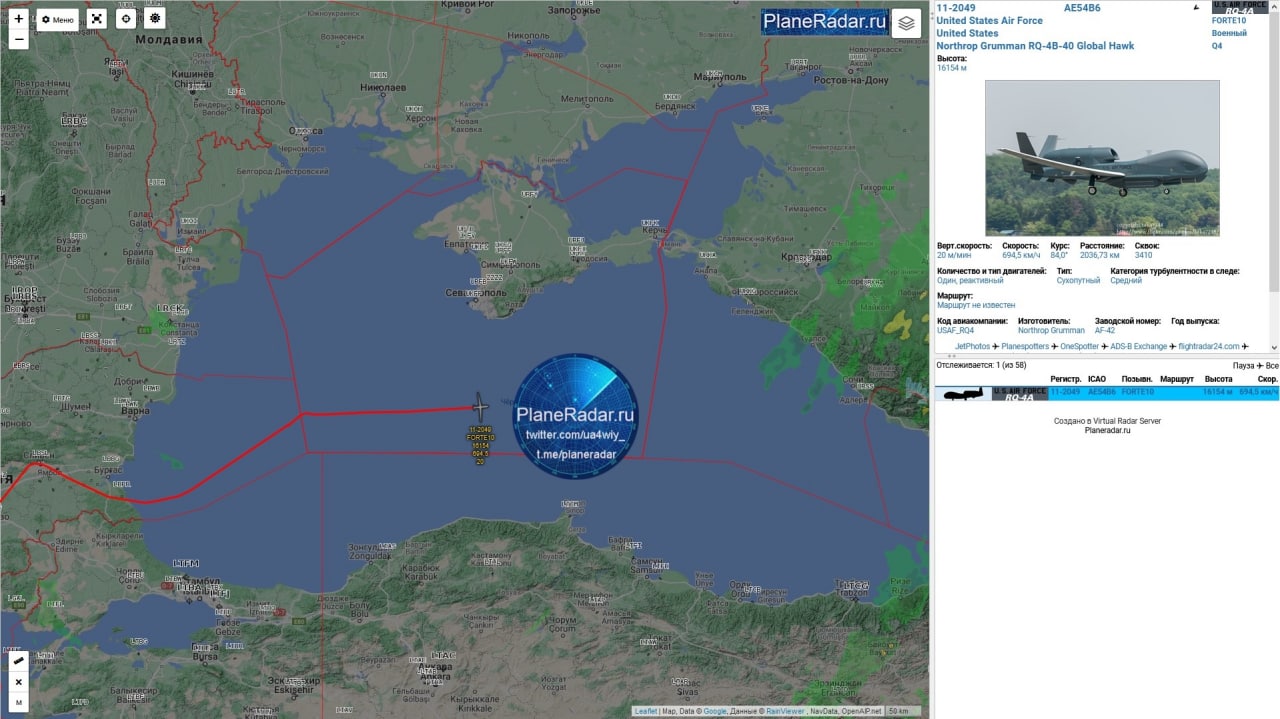Toggle the M units button on map
Screen dimensions: 1280x719
click(x=18, y=703)
